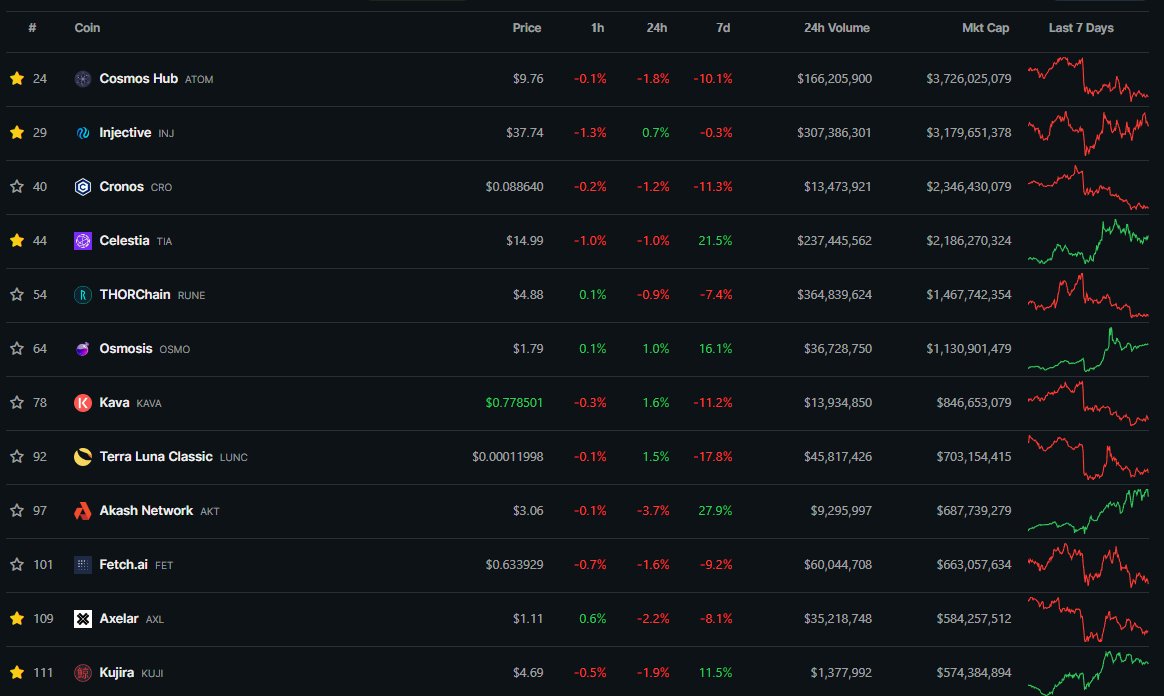Star the Osmosis row
The height and width of the screenshot is (696, 1164).
pos(16,349)
